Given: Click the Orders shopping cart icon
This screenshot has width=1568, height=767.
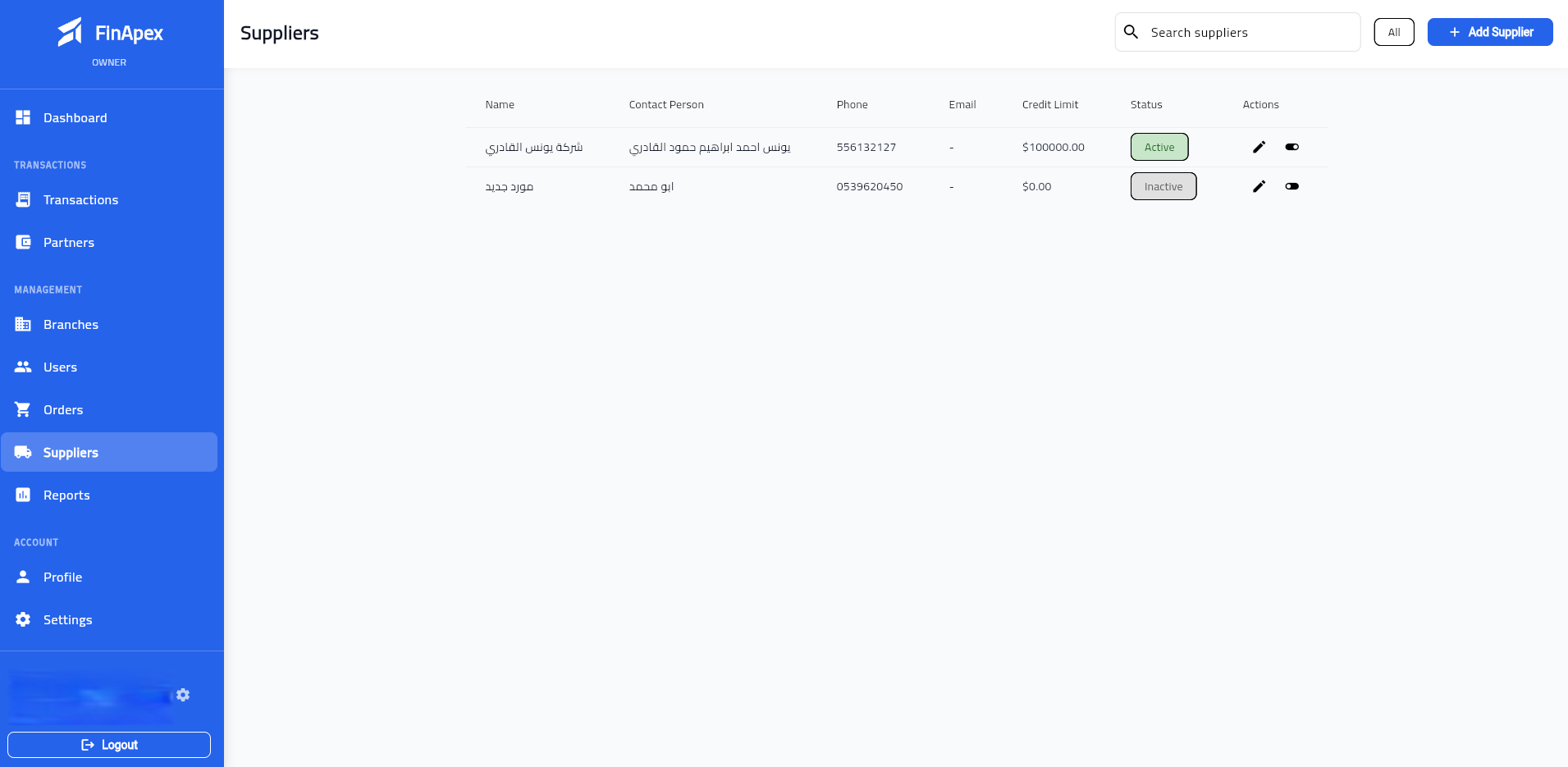Looking at the screenshot, I should [x=23, y=409].
